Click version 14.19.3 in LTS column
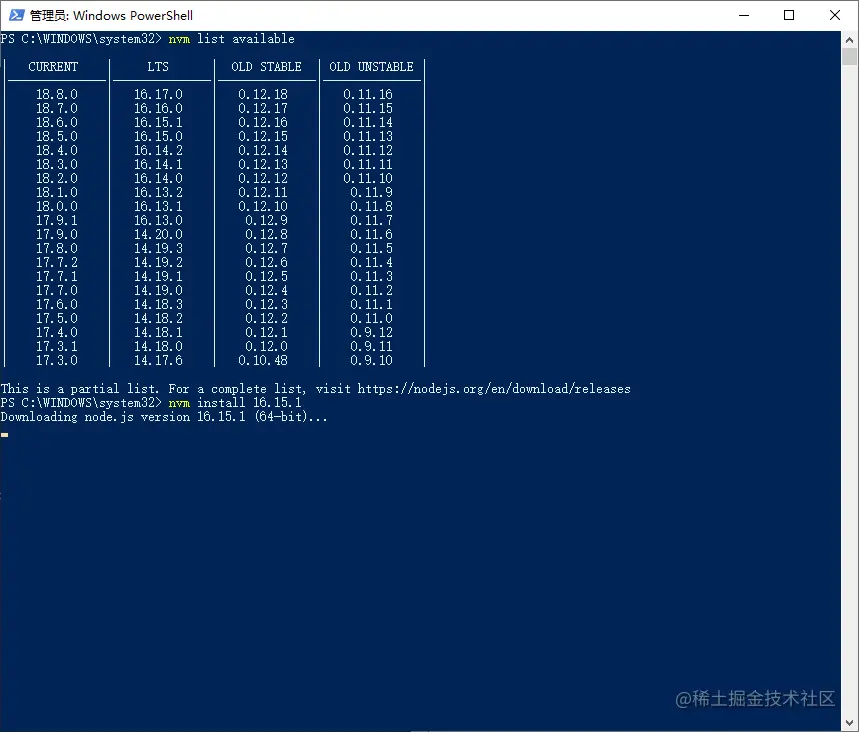The image size is (859, 732). tap(158, 248)
